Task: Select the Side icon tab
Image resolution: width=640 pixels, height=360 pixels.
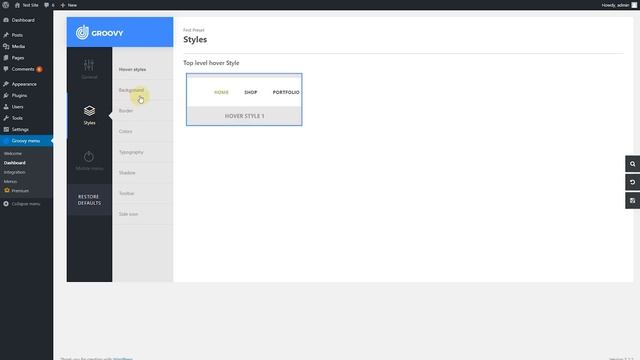Action: tap(143, 214)
